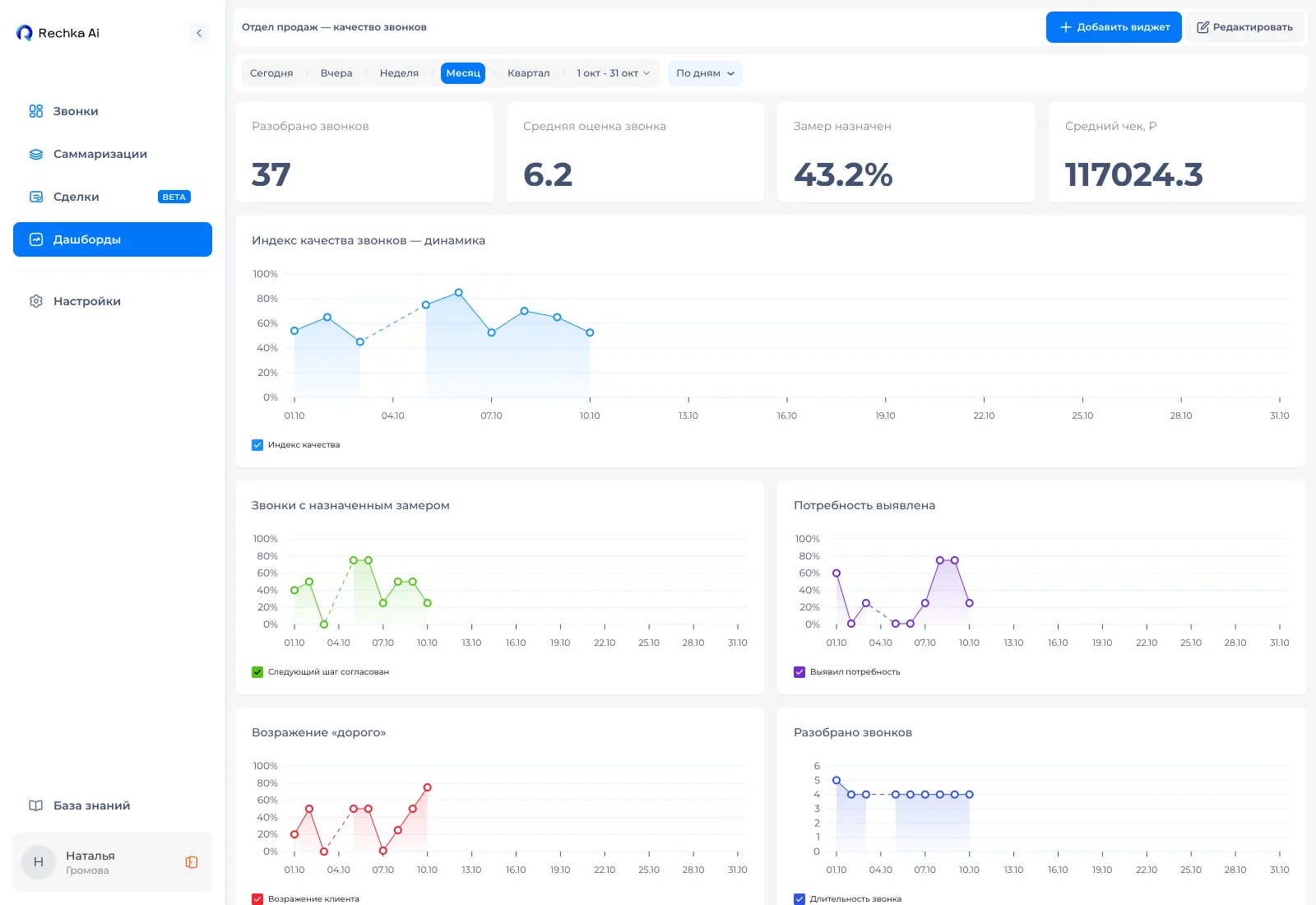The height and width of the screenshot is (905, 1316).
Task: Toggle the Выявил потребность checkbox
Action: tap(799, 672)
